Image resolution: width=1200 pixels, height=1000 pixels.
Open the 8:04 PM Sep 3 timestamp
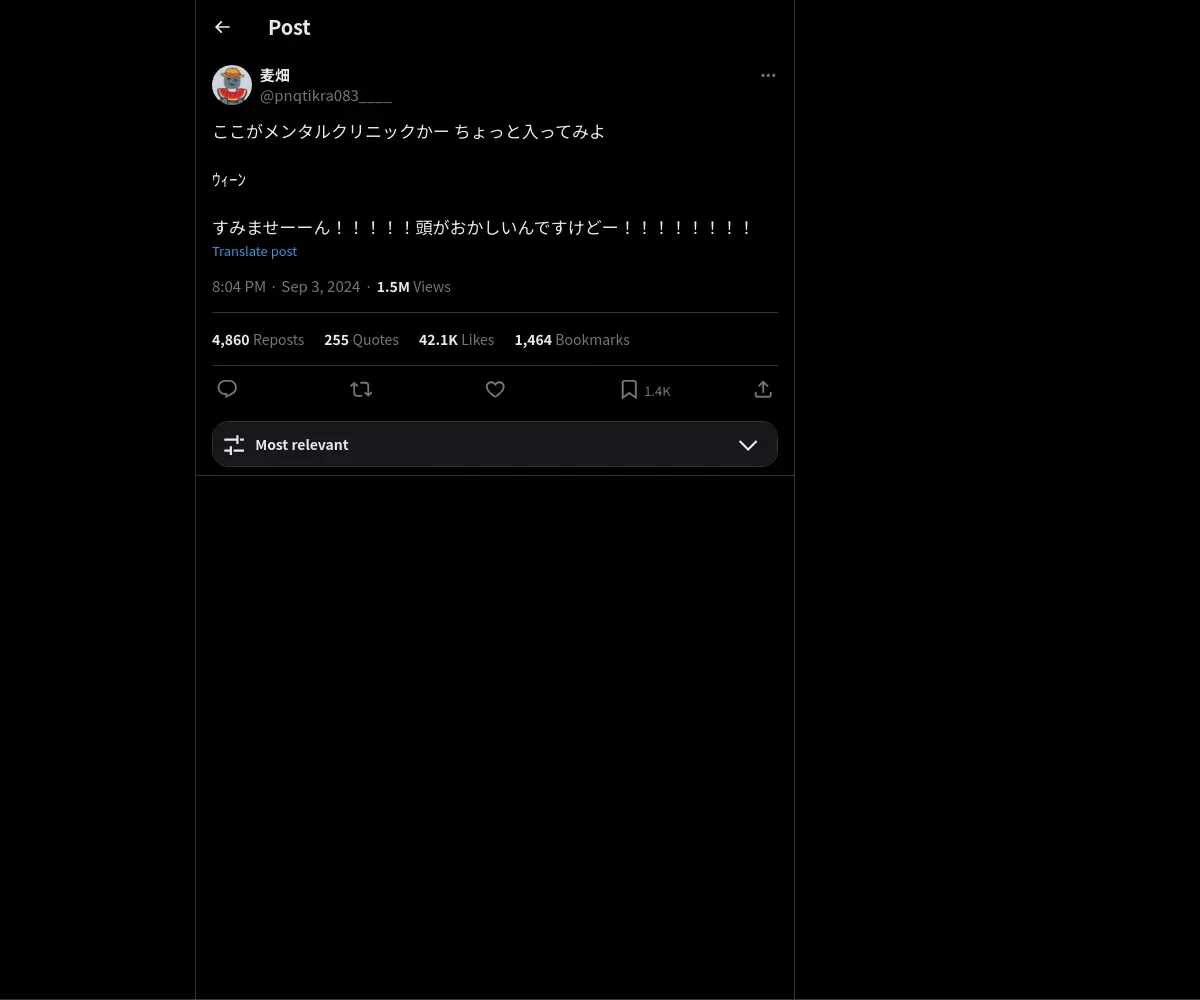click(x=286, y=287)
